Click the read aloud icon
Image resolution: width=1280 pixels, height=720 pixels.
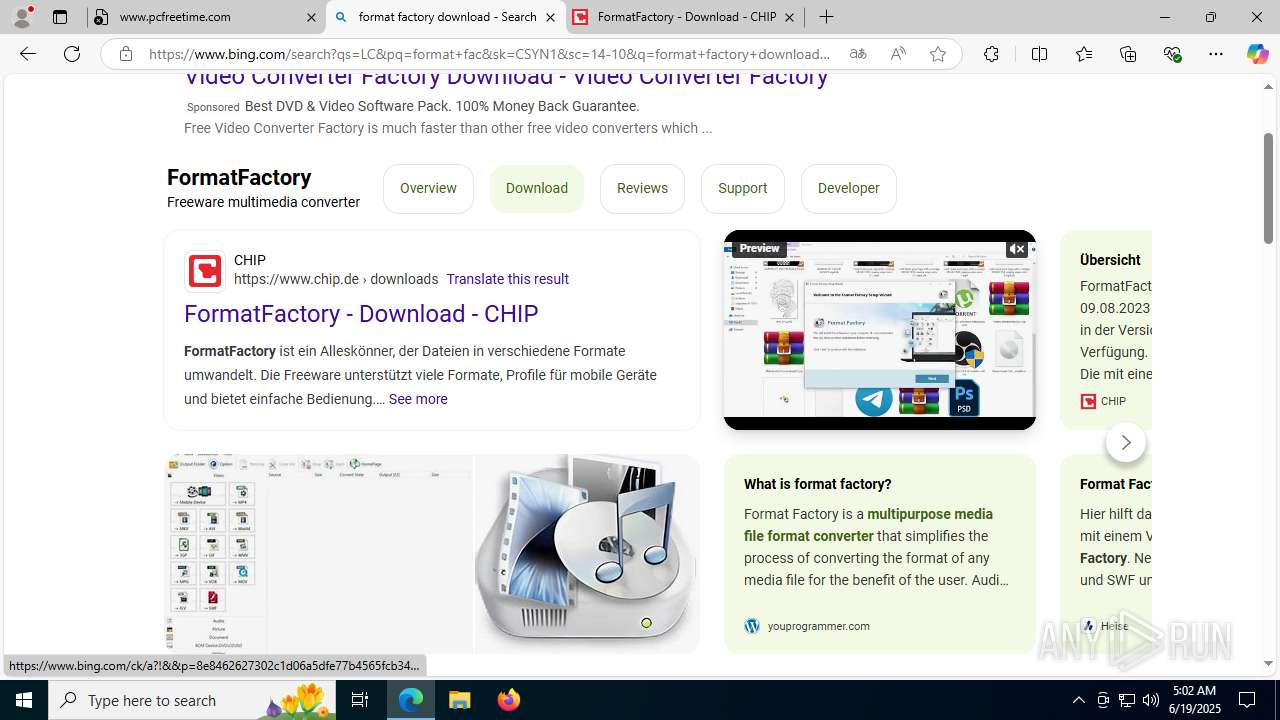click(x=898, y=54)
